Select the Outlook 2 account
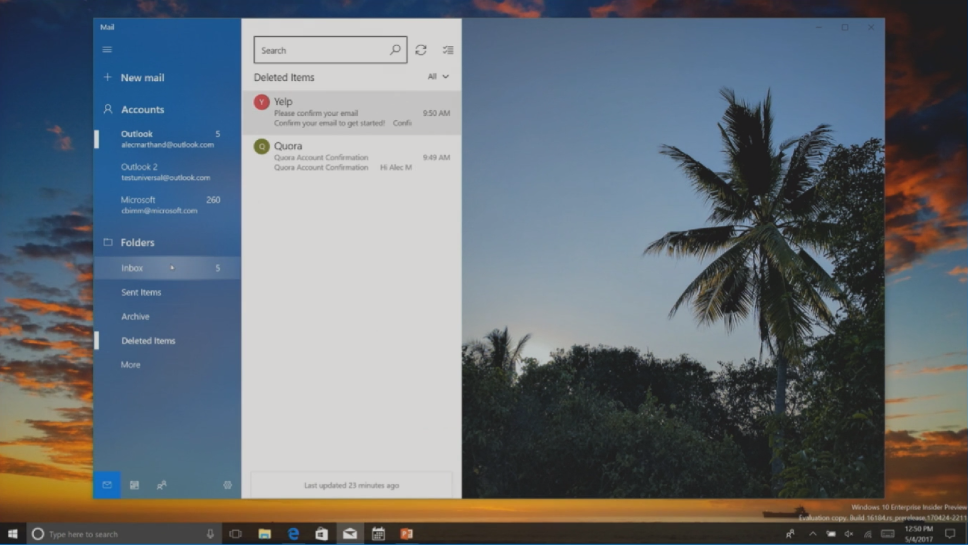 pos(167,172)
